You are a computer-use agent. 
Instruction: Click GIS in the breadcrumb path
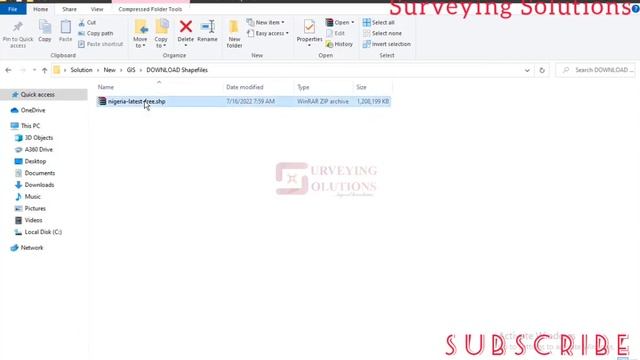[x=131, y=70]
